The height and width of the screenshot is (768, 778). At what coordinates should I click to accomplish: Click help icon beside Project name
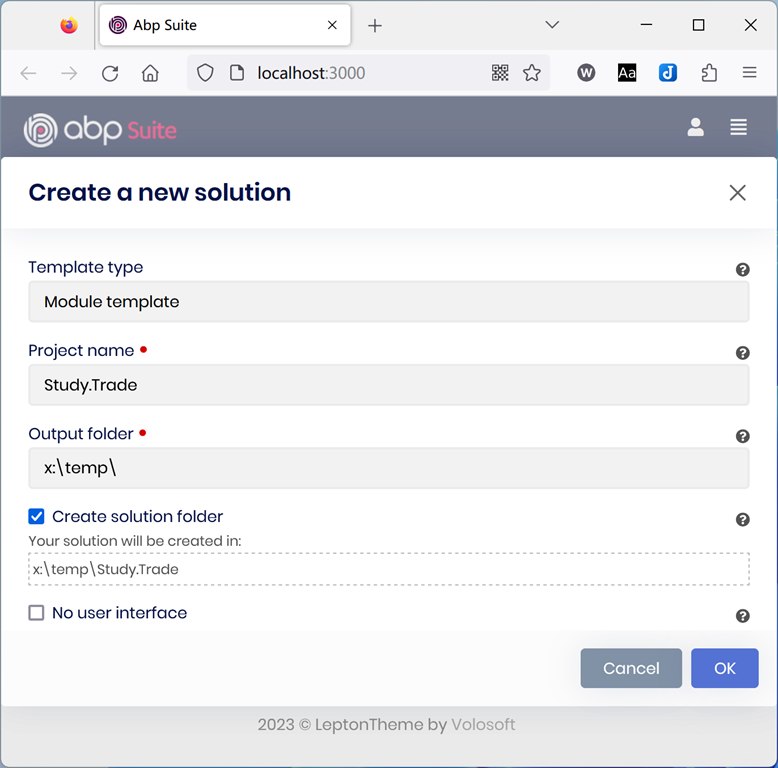743,352
